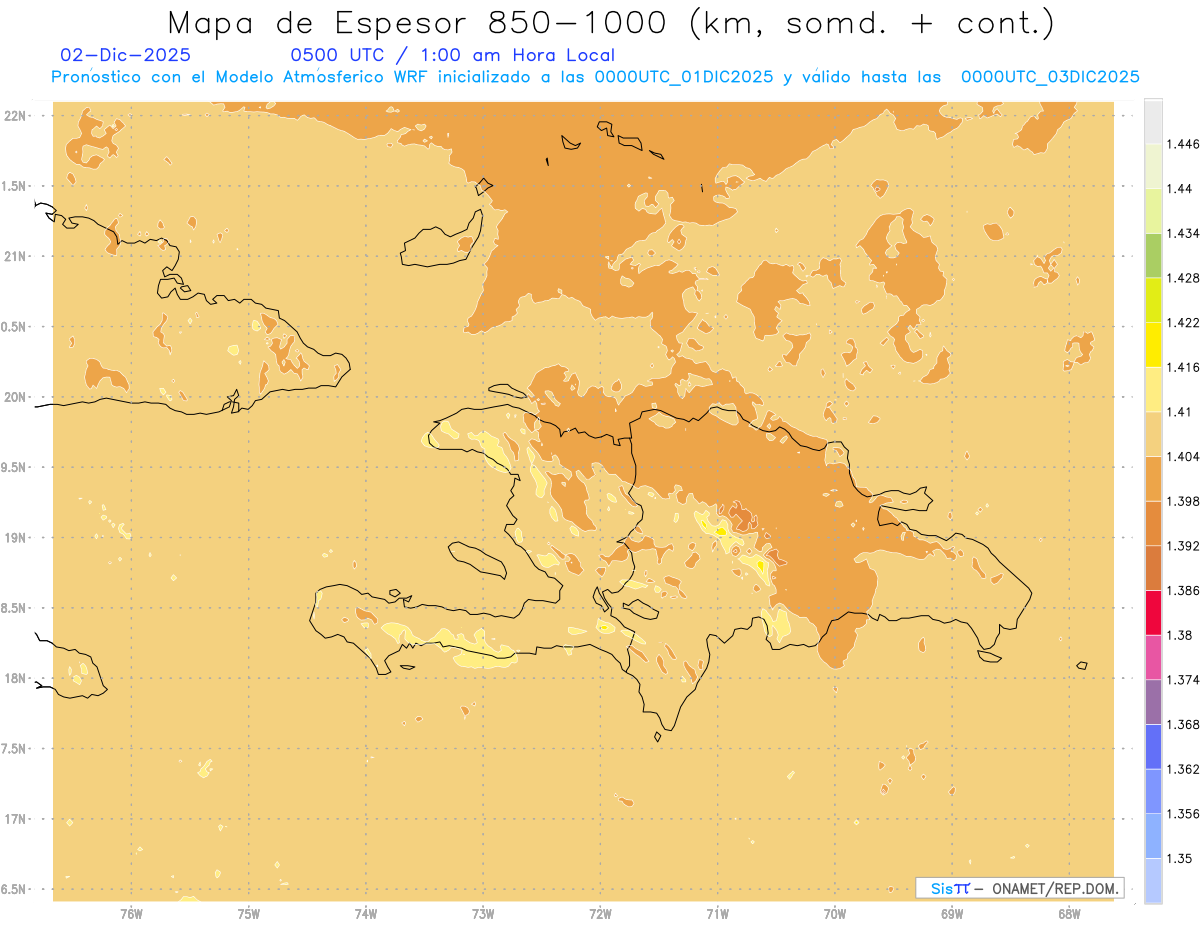Viewport: 1200px width, 927px height.
Task: Click the '75W' longitude label
Action: pyautogui.click(x=249, y=914)
